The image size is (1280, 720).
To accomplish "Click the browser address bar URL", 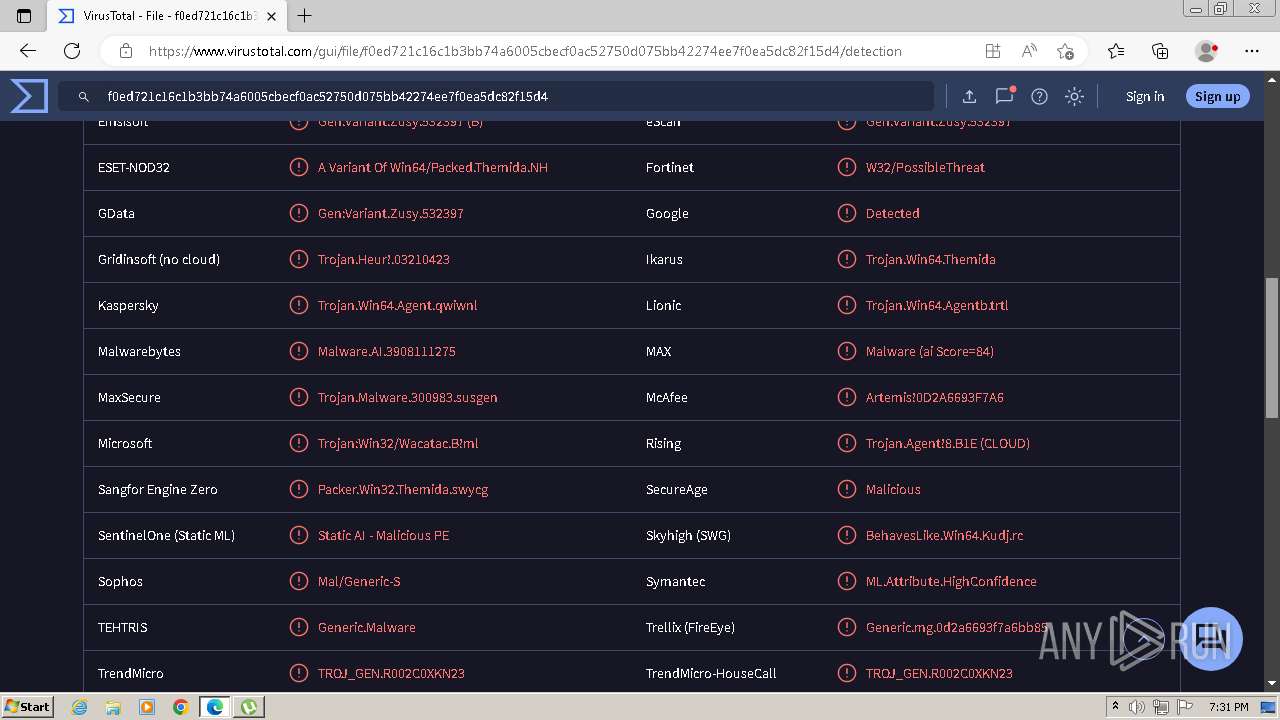I will point(525,51).
